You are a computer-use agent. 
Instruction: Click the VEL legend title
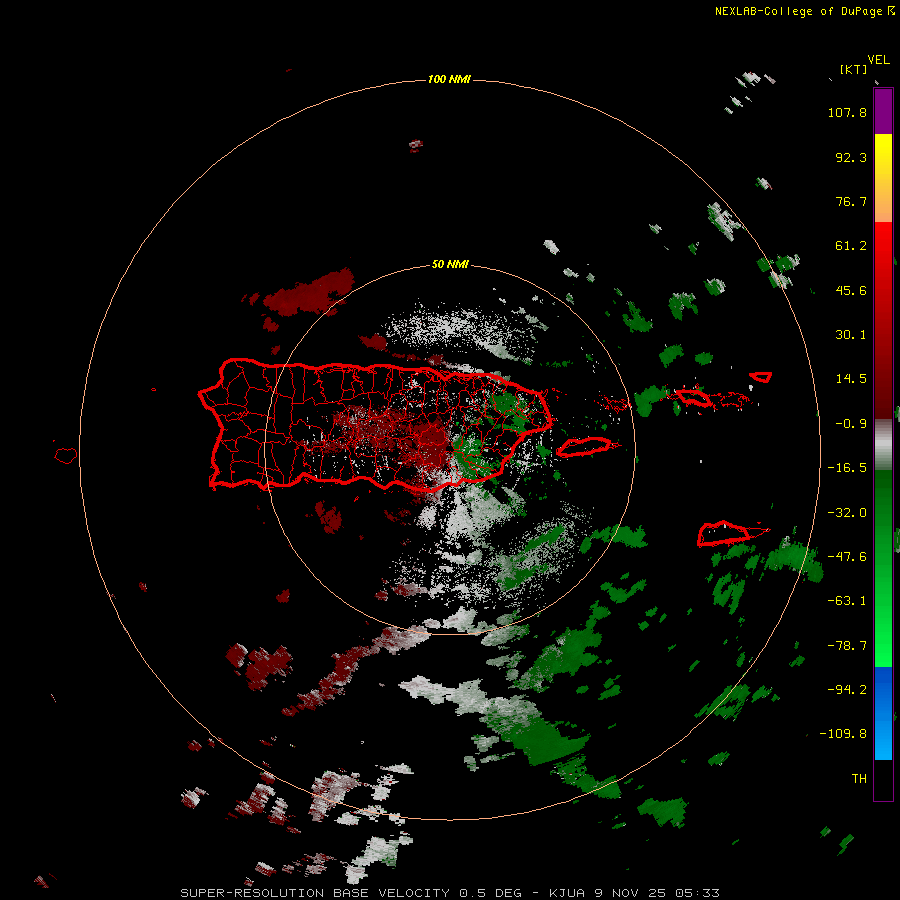click(878, 60)
